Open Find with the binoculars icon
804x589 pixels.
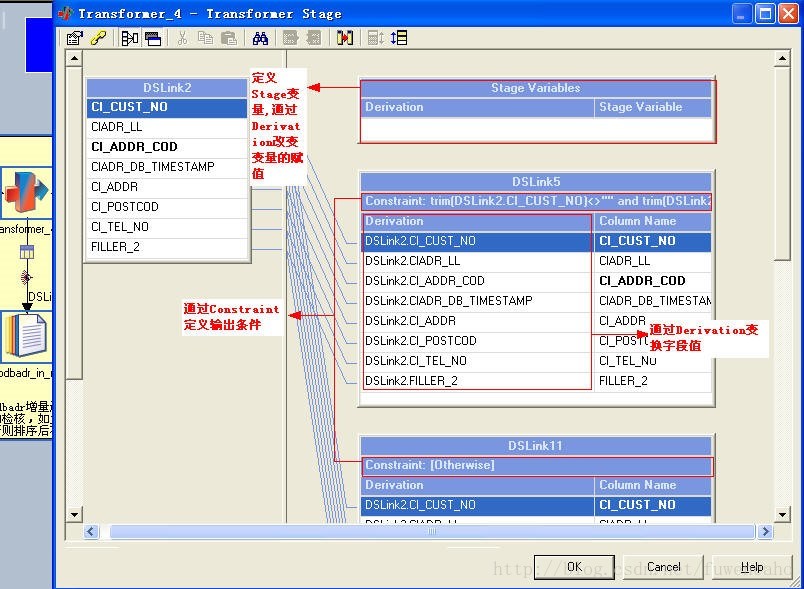click(260, 38)
